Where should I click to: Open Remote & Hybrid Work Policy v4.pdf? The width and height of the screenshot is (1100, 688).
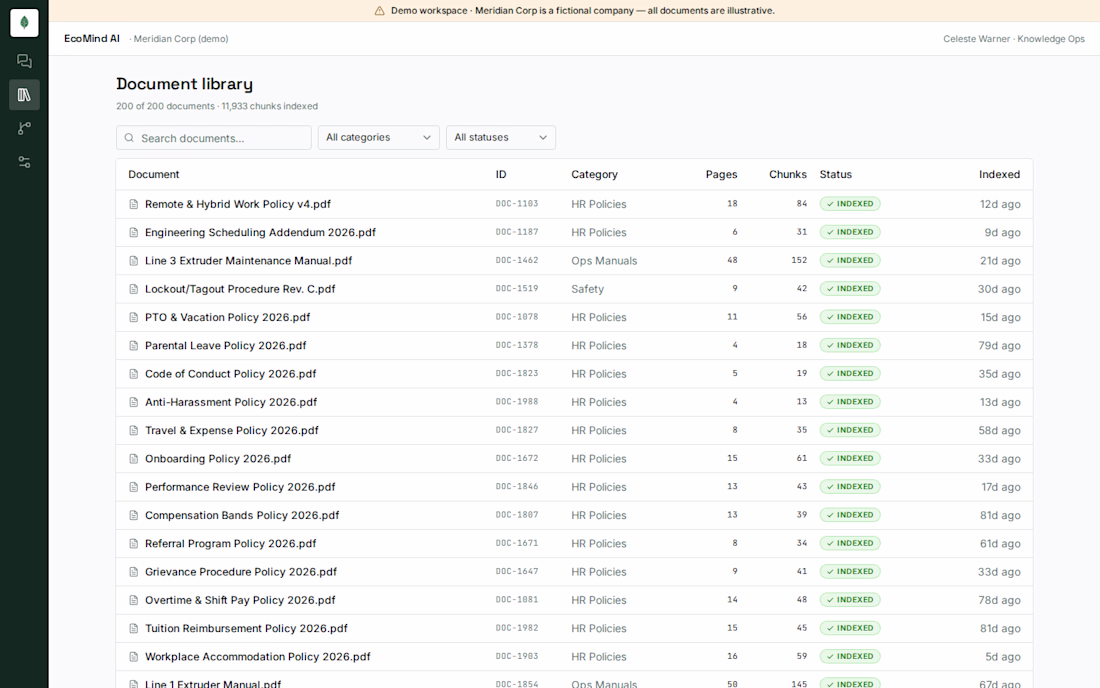click(237, 204)
